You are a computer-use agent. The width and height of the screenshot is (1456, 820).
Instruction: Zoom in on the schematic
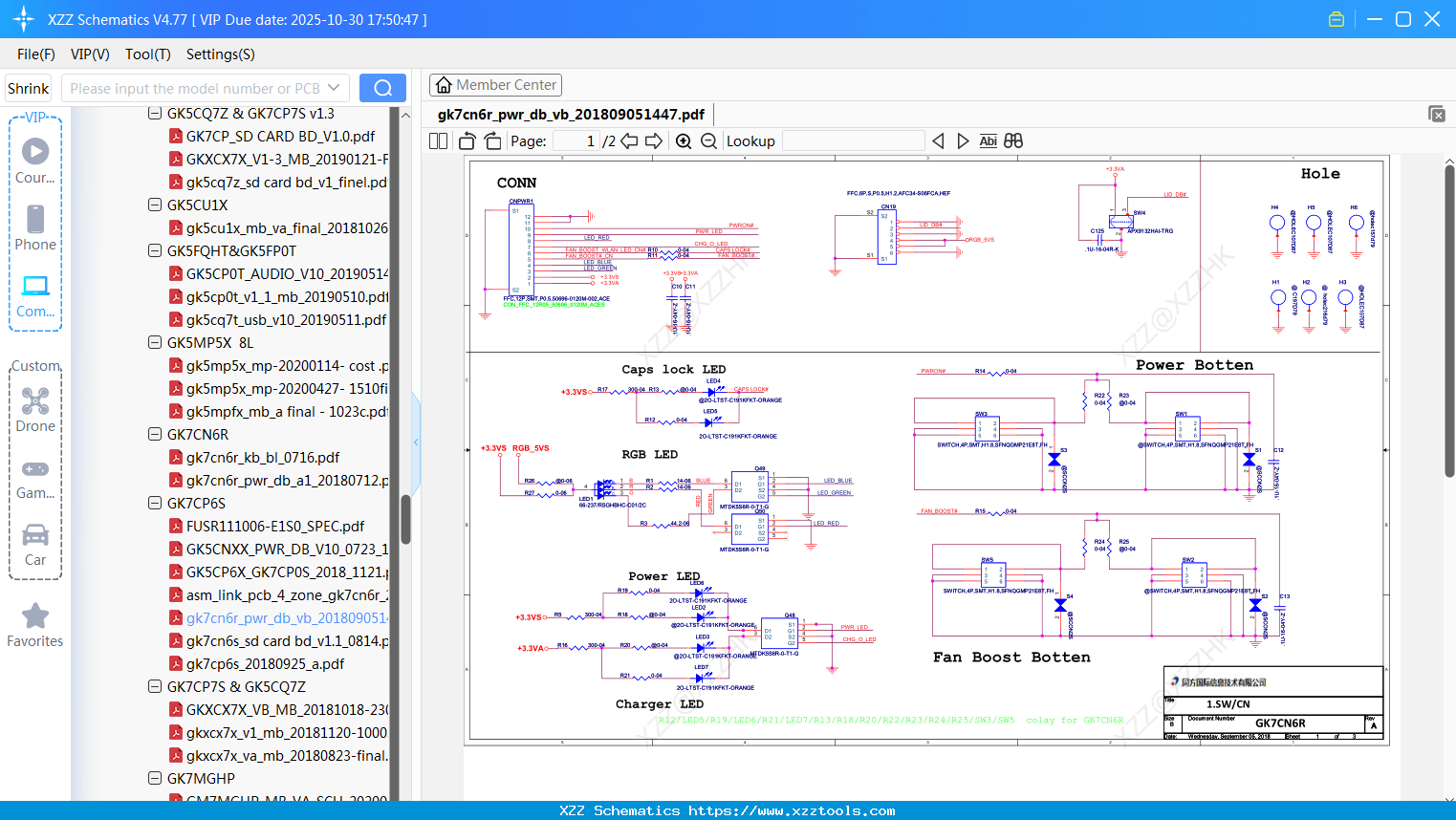click(684, 141)
